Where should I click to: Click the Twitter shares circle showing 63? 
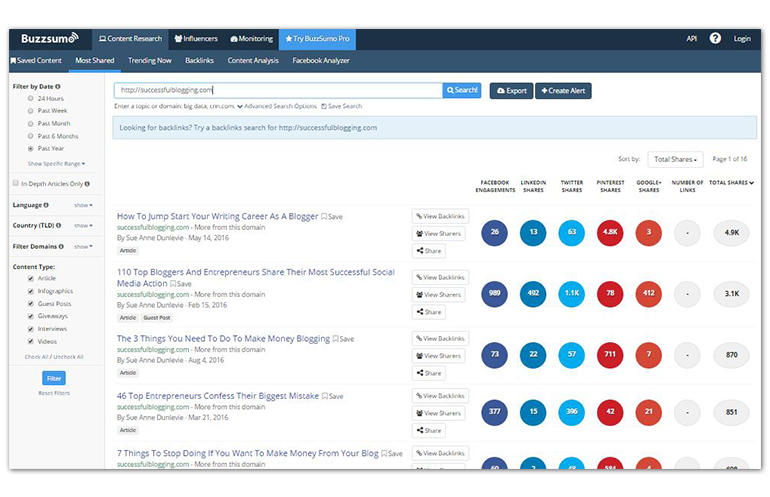[x=572, y=232]
